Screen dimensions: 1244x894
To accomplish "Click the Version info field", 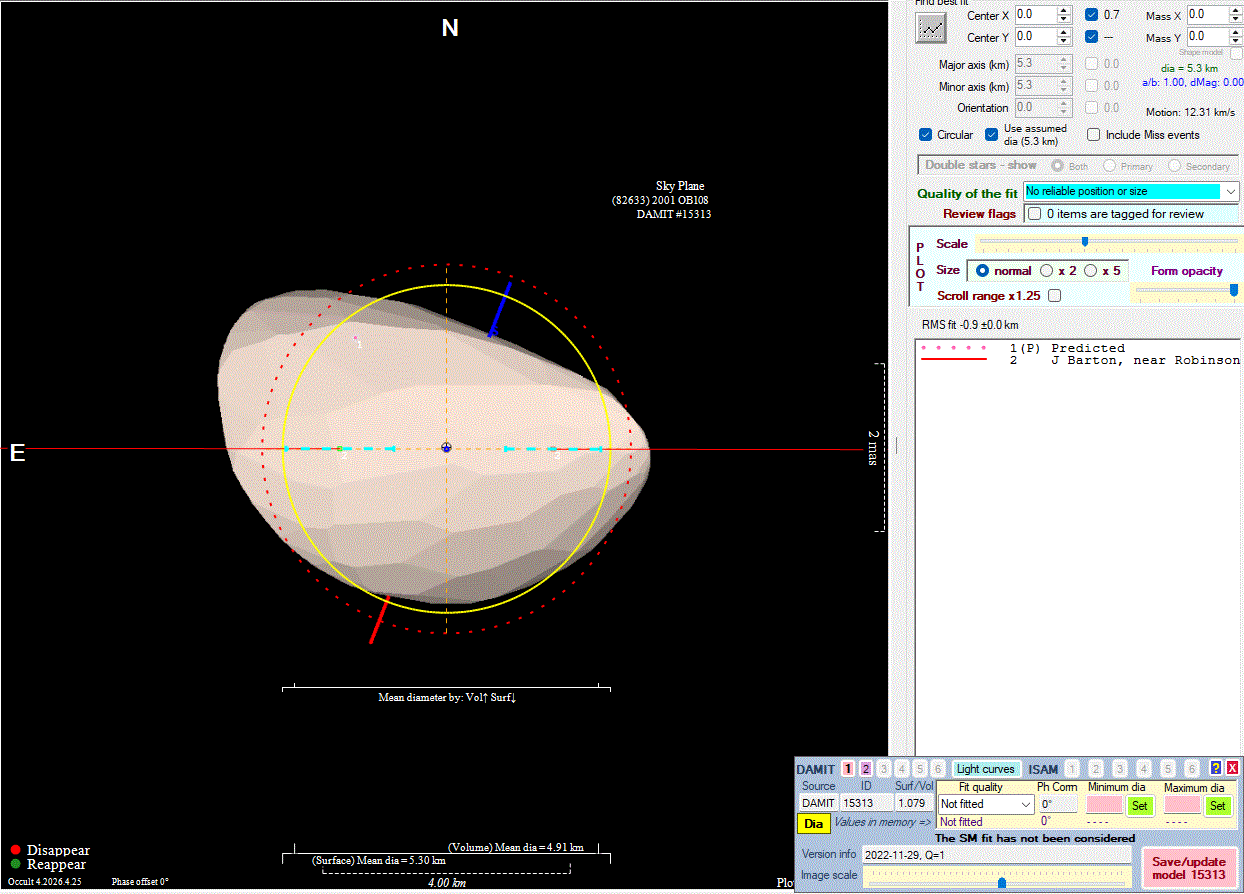I will tap(996, 856).
